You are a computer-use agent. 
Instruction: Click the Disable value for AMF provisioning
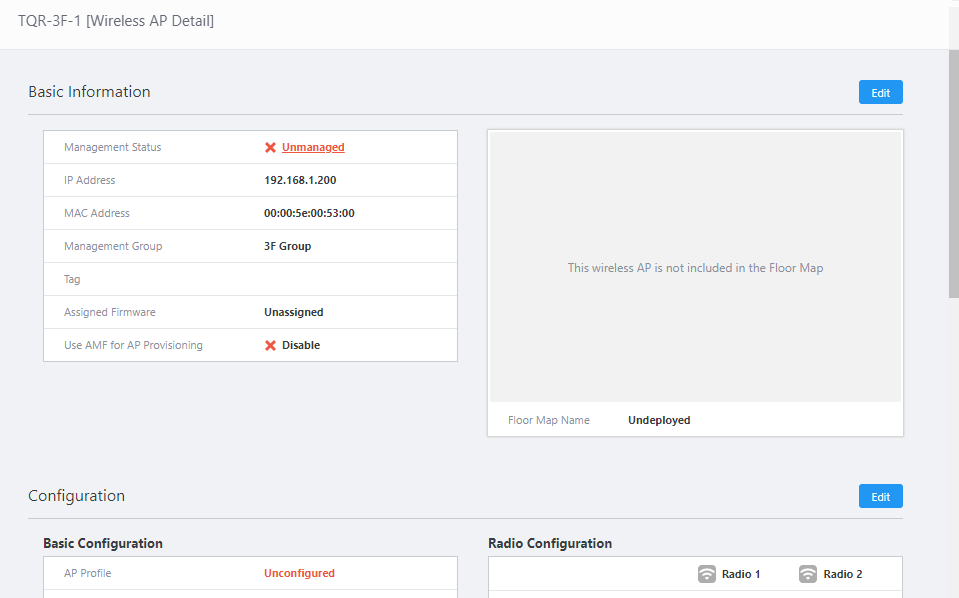click(x=301, y=346)
